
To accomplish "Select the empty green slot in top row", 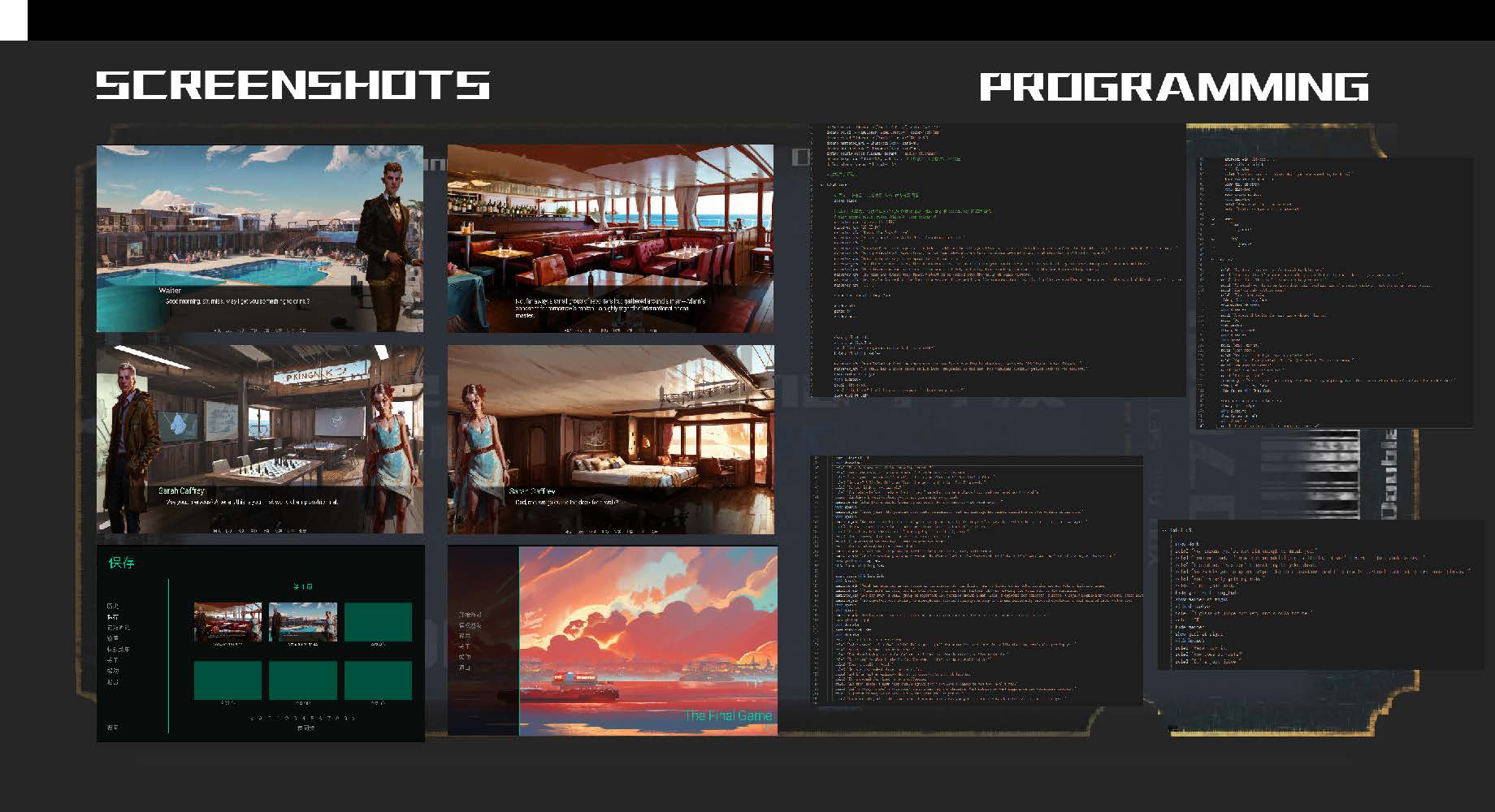I will [378, 622].
